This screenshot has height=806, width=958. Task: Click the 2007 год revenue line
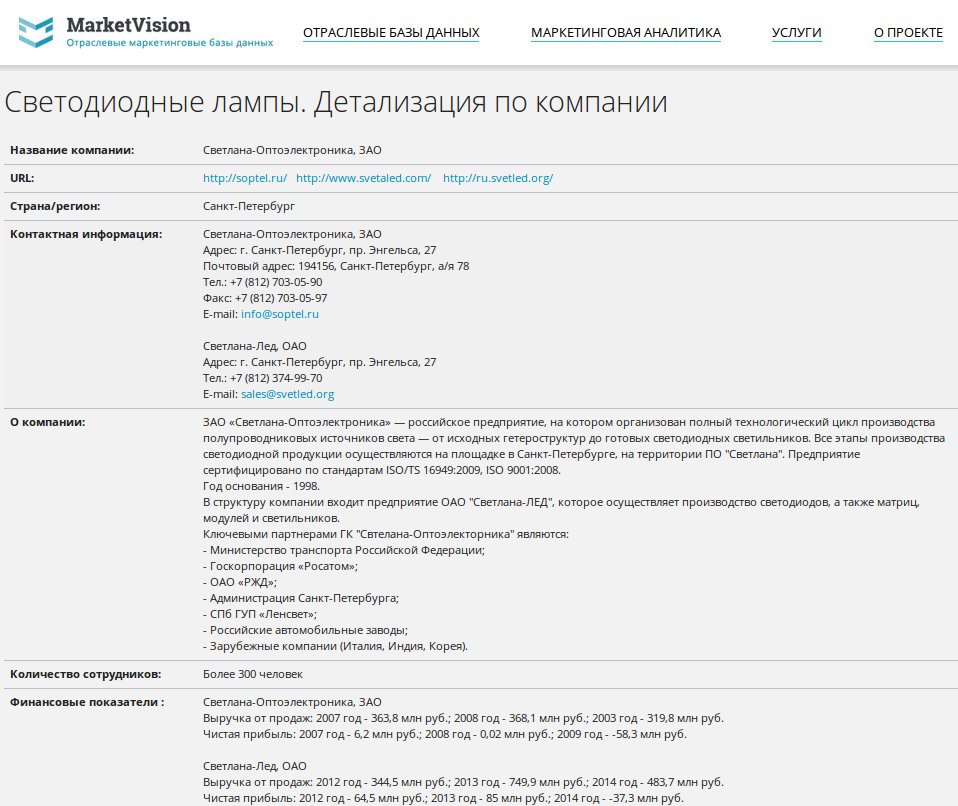(x=463, y=719)
